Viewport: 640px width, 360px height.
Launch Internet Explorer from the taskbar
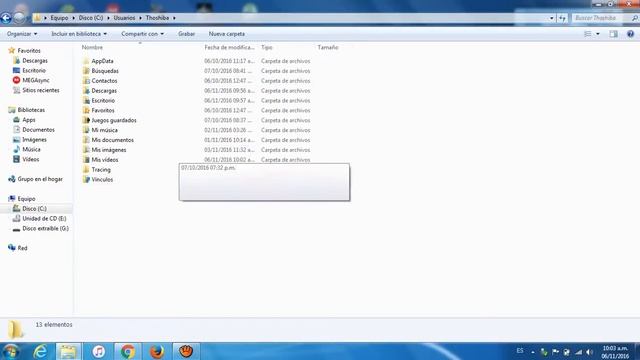(x=40, y=351)
